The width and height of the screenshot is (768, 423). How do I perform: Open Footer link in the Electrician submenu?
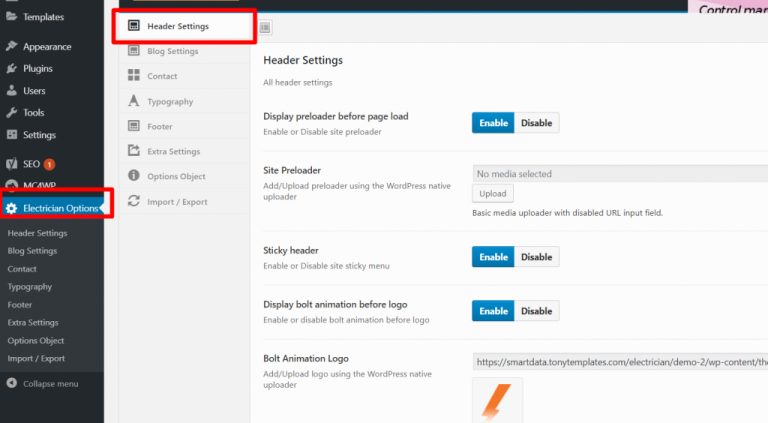point(20,305)
